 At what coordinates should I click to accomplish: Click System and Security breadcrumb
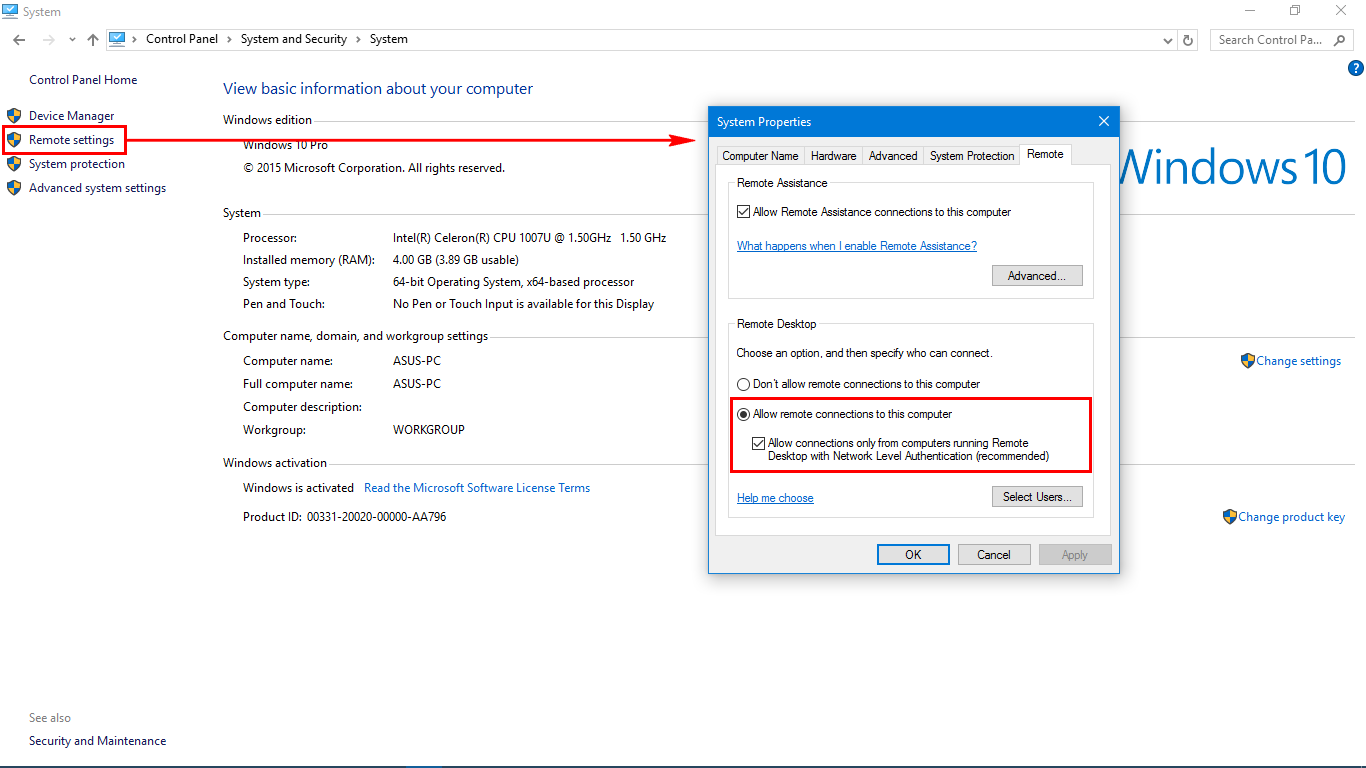point(294,39)
